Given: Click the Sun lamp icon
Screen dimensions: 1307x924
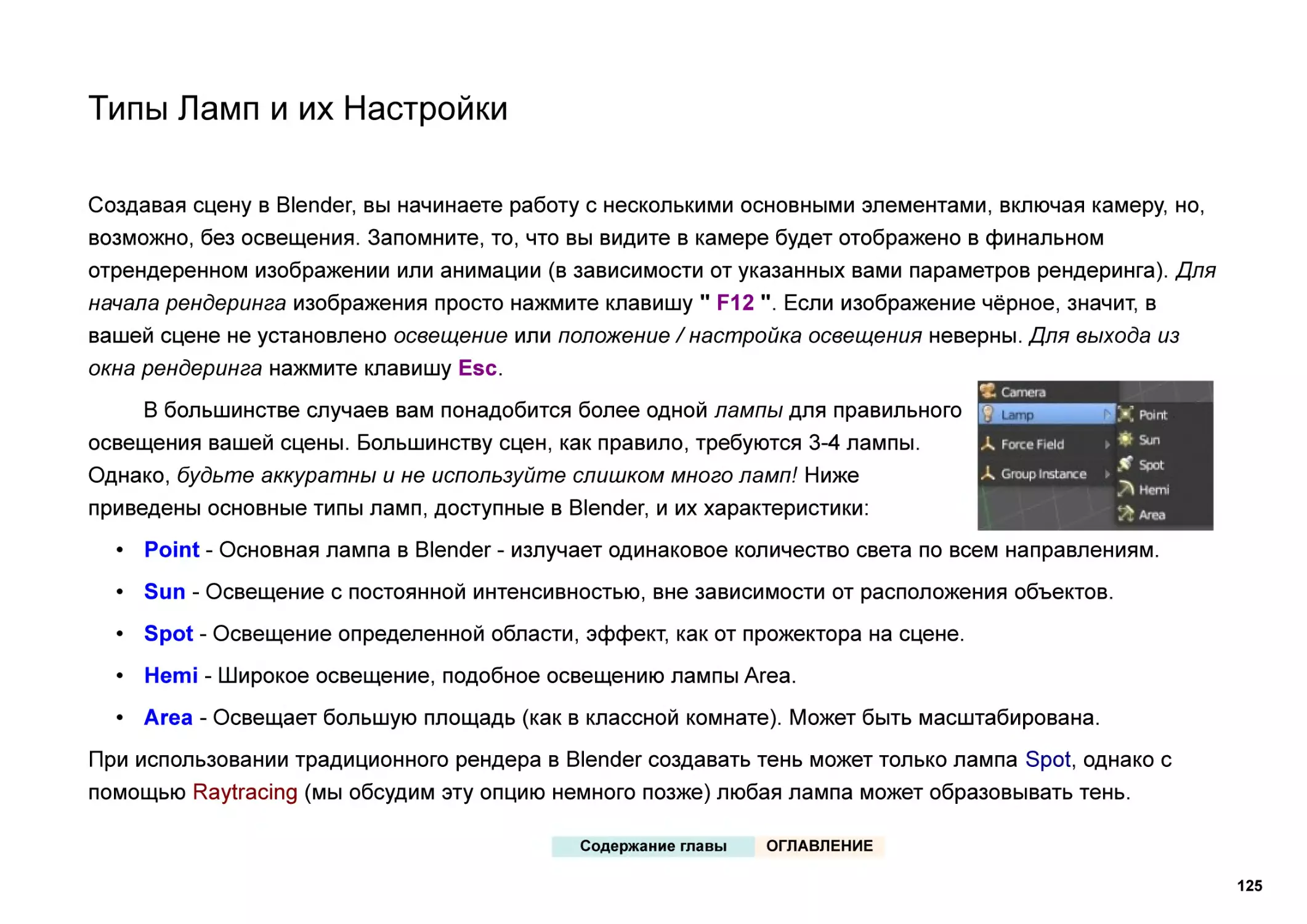Looking at the screenshot, I should (x=1126, y=439).
